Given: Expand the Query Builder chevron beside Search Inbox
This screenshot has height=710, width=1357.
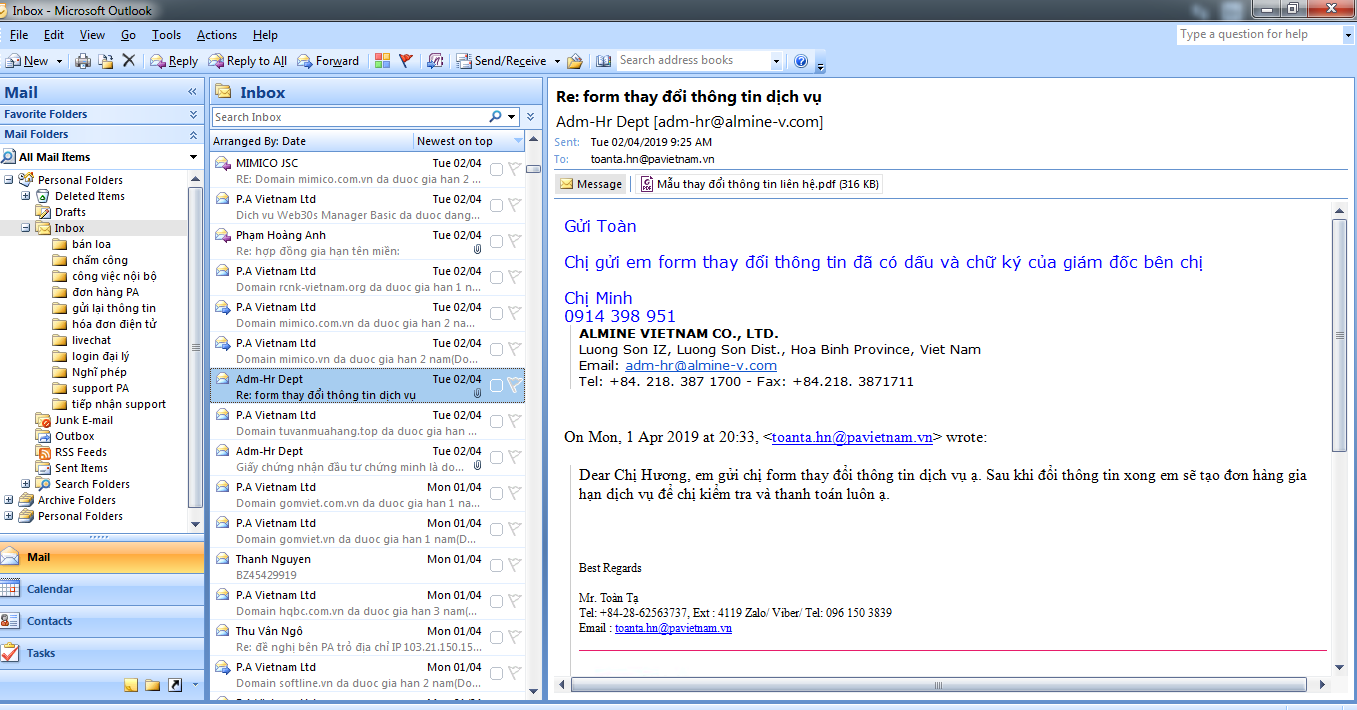Looking at the screenshot, I should (x=531, y=117).
